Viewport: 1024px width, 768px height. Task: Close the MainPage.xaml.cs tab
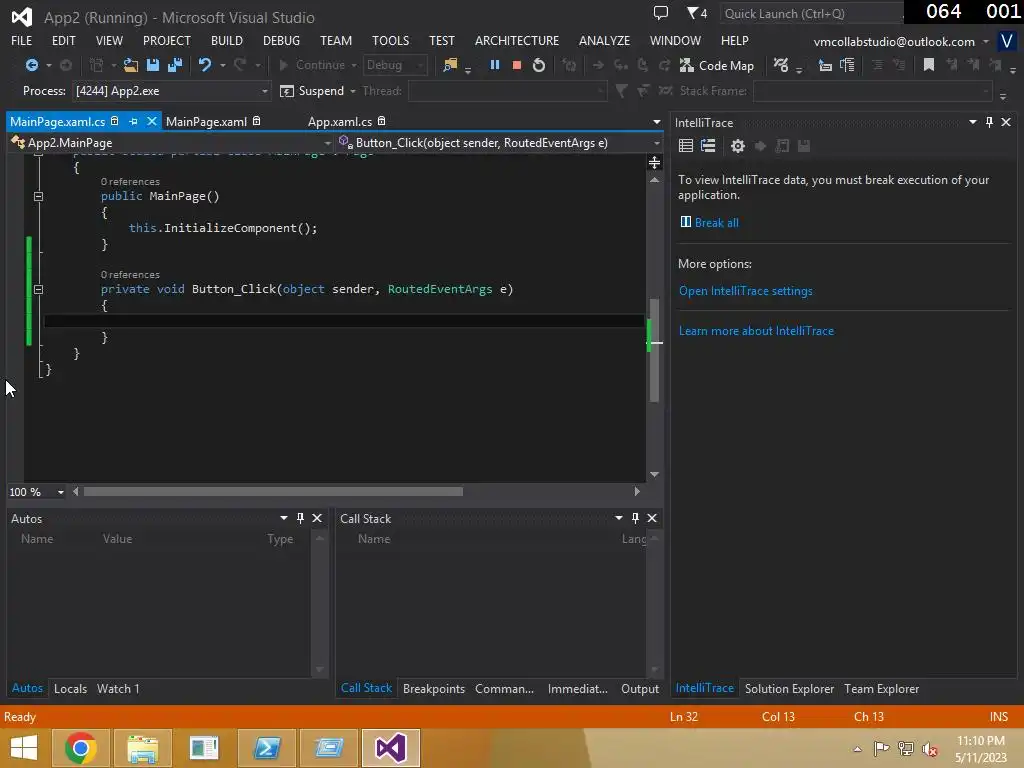152,121
